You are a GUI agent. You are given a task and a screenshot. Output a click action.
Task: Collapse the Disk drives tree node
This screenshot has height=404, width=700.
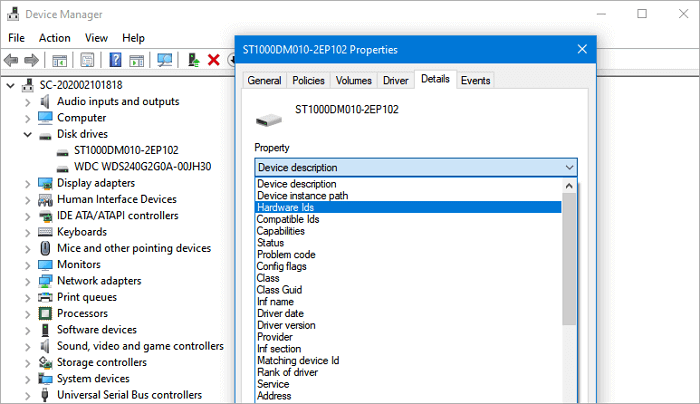(x=28, y=134)
